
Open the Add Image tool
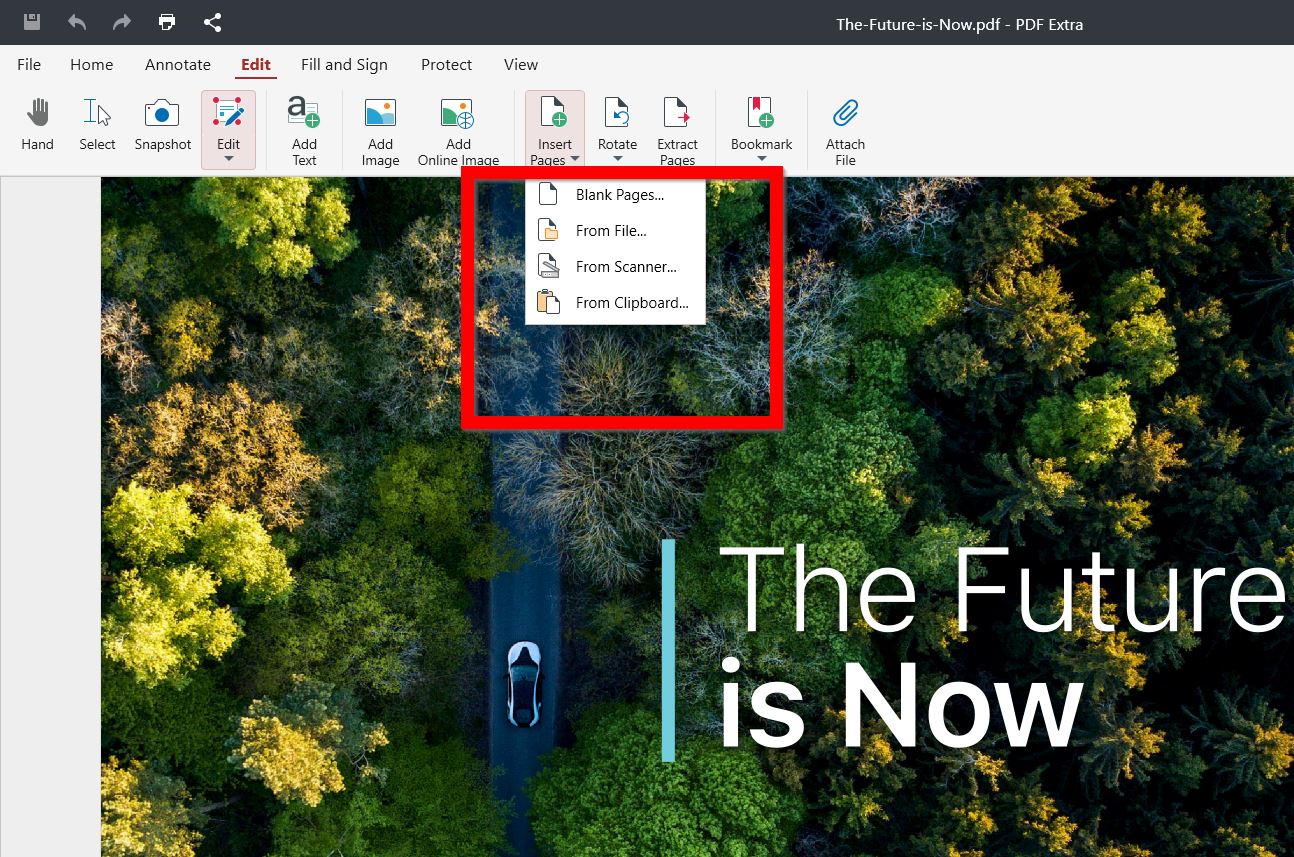coord(380,125)
